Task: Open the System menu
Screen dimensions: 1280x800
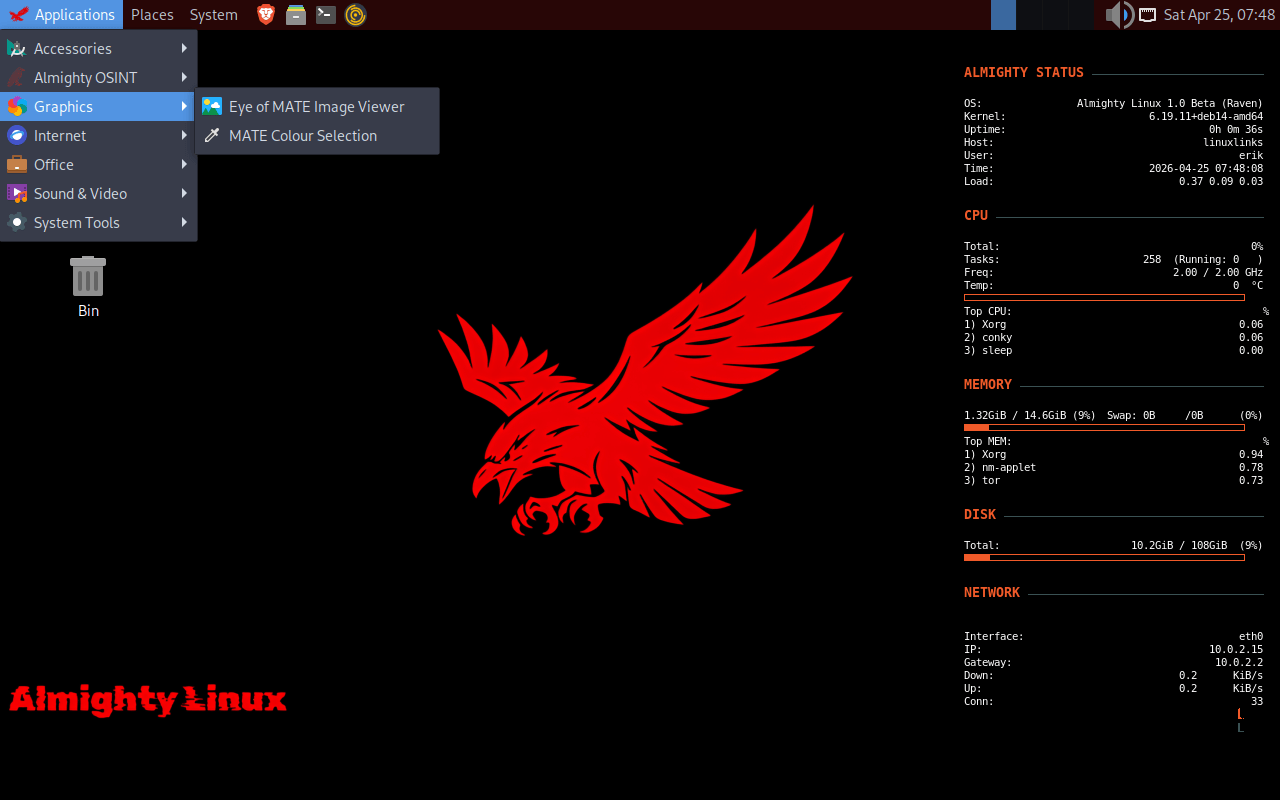Action: tap(213, 15)
